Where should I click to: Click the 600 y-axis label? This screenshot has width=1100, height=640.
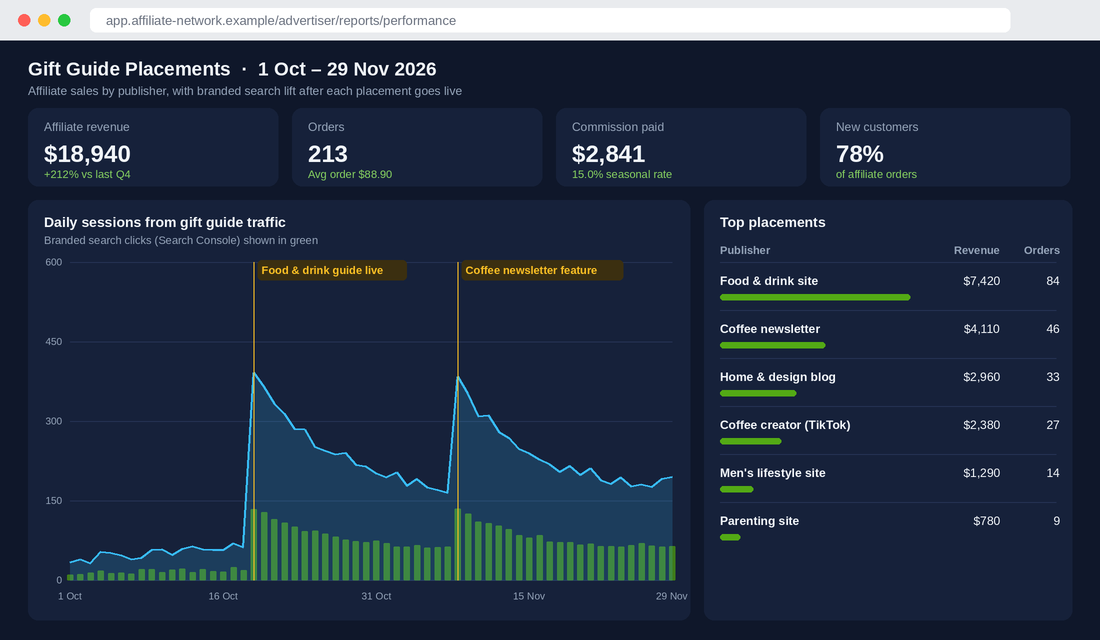(x=53, y=262)
